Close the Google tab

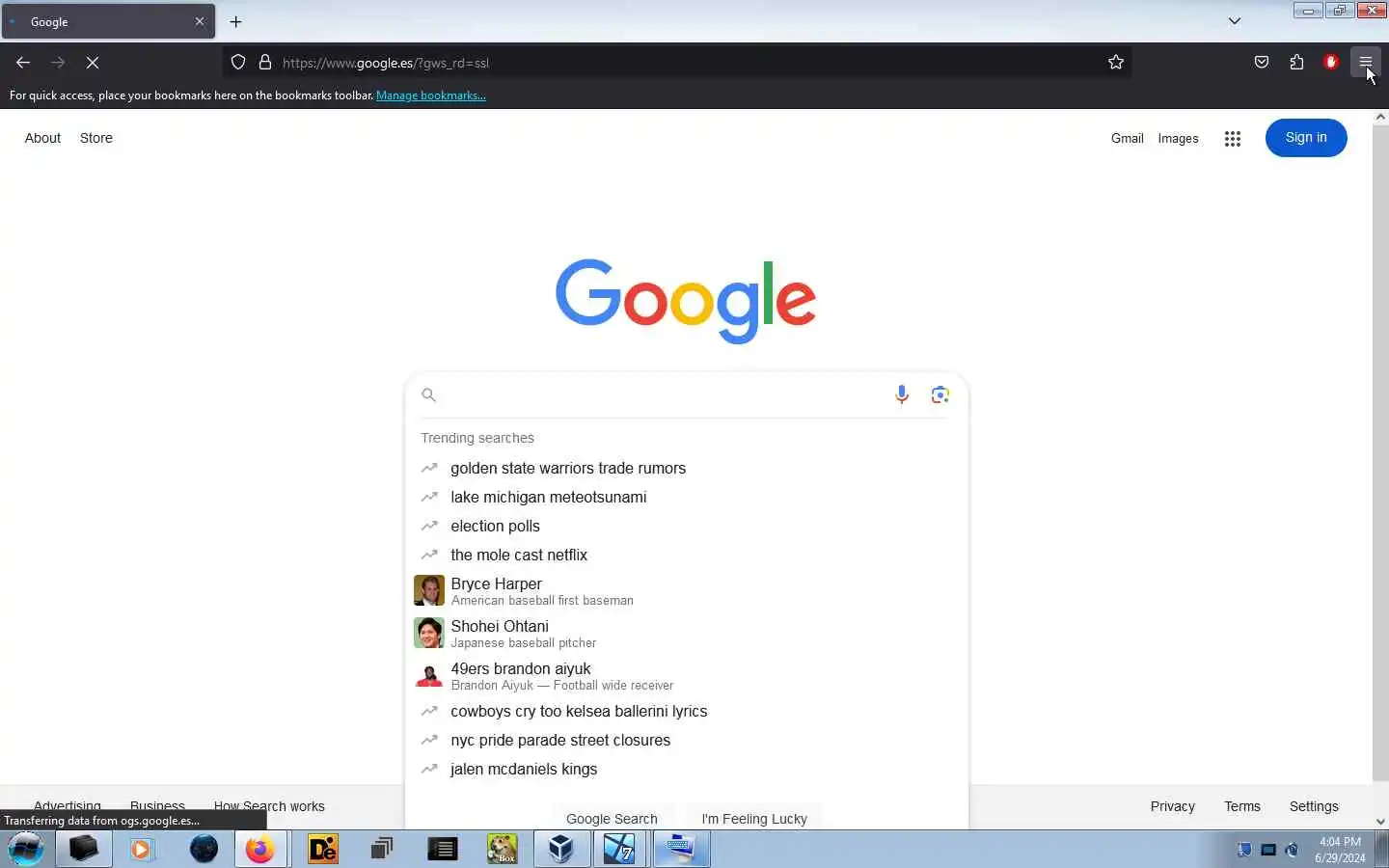[200, 21]
